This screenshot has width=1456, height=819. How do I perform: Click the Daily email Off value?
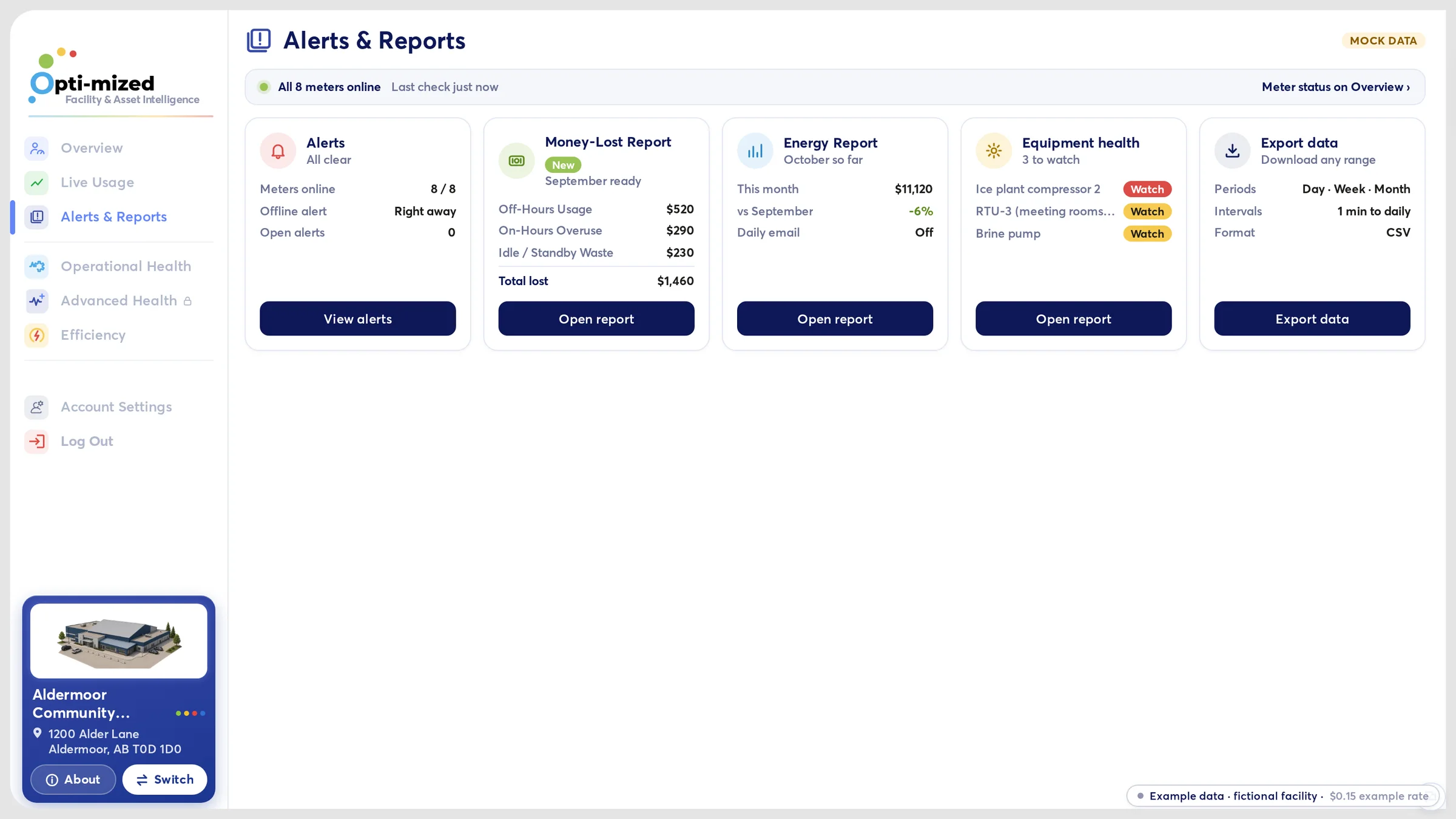[924, 232]
